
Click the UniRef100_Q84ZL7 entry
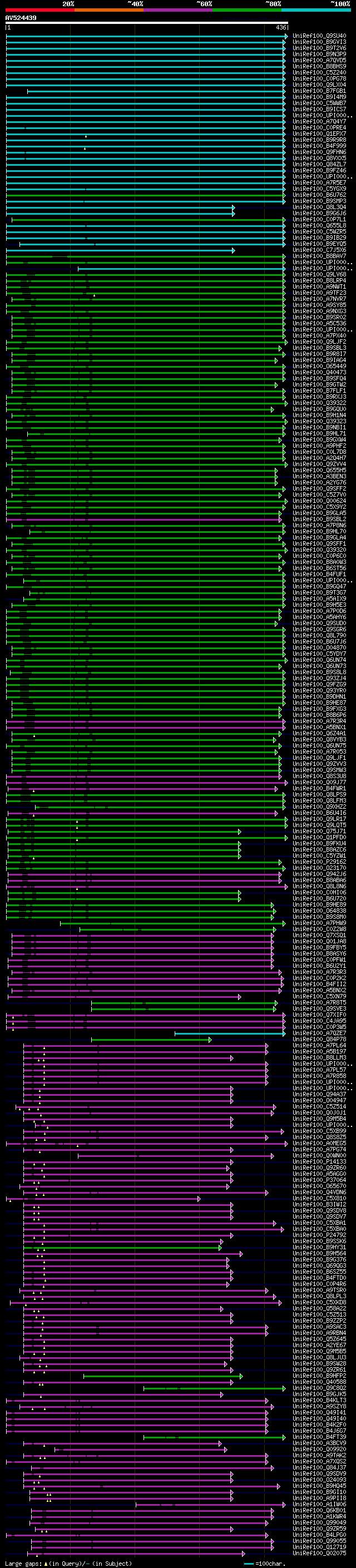tap(319, 164)
